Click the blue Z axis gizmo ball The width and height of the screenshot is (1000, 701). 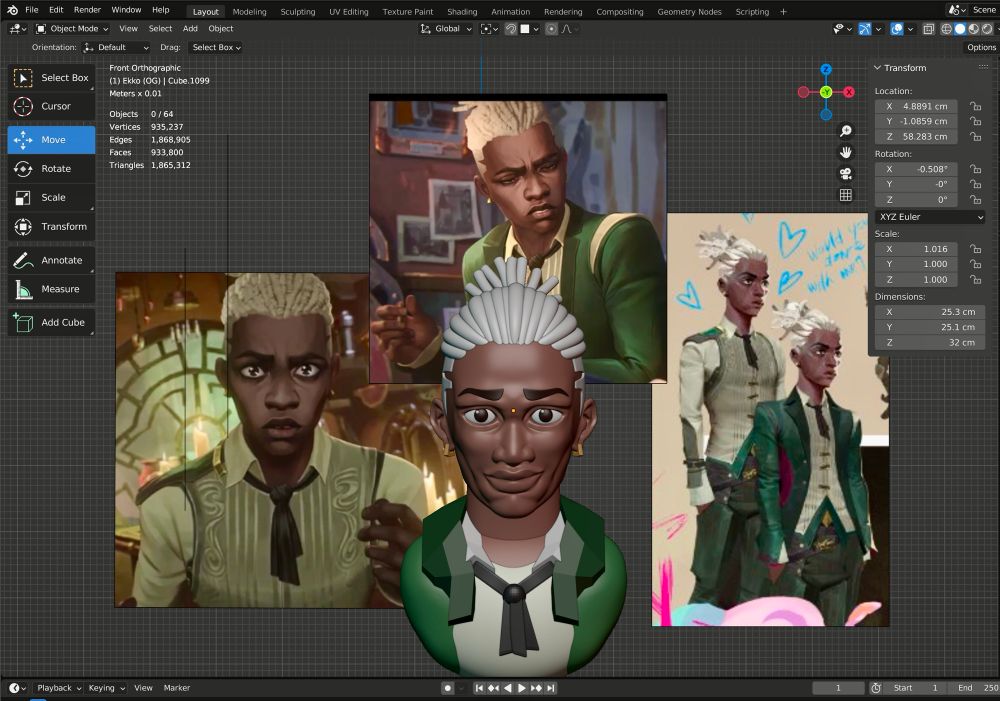826,70
